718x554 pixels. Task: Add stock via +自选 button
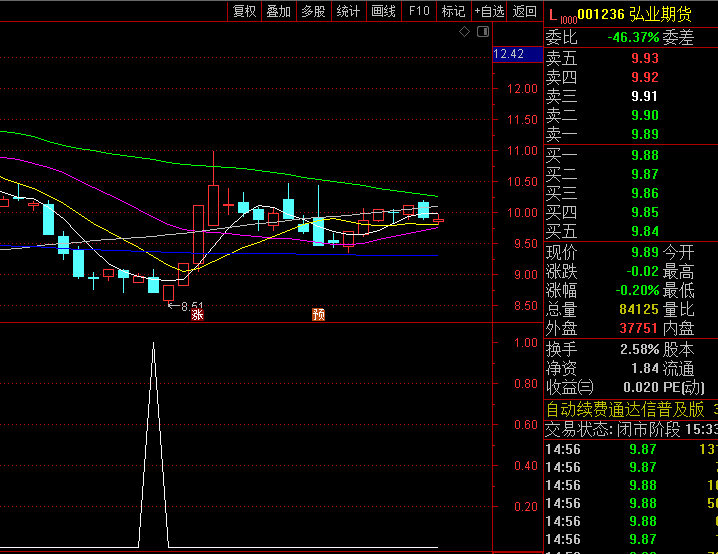[x=489, y=11]
